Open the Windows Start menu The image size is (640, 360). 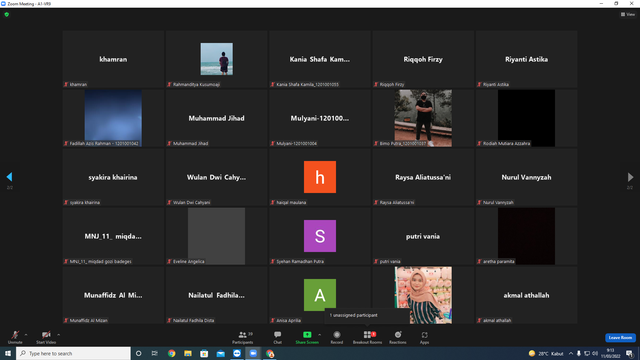click(x=8, y=353)
